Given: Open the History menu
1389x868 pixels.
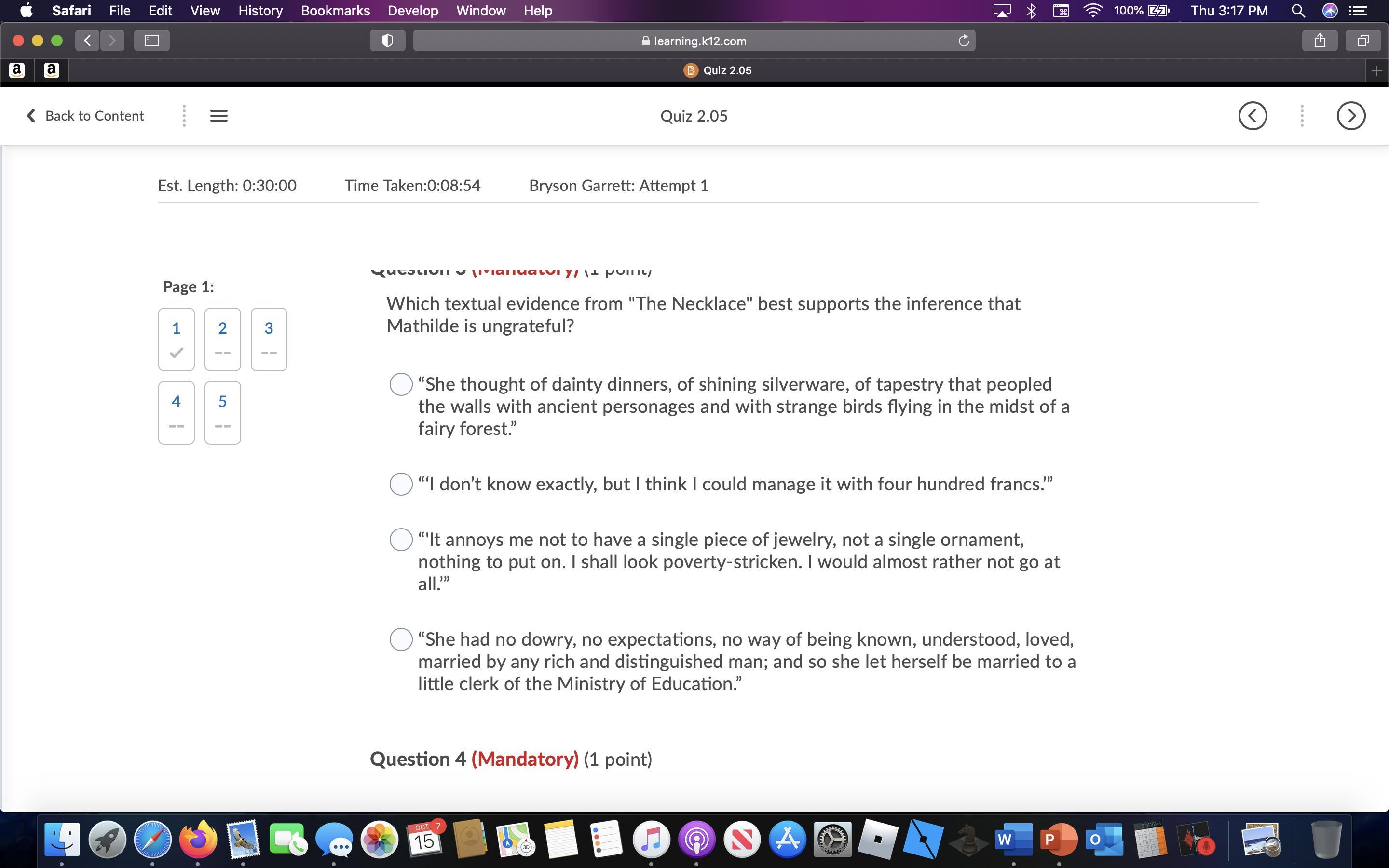Looking at the screenshot, I should point(260,10).
